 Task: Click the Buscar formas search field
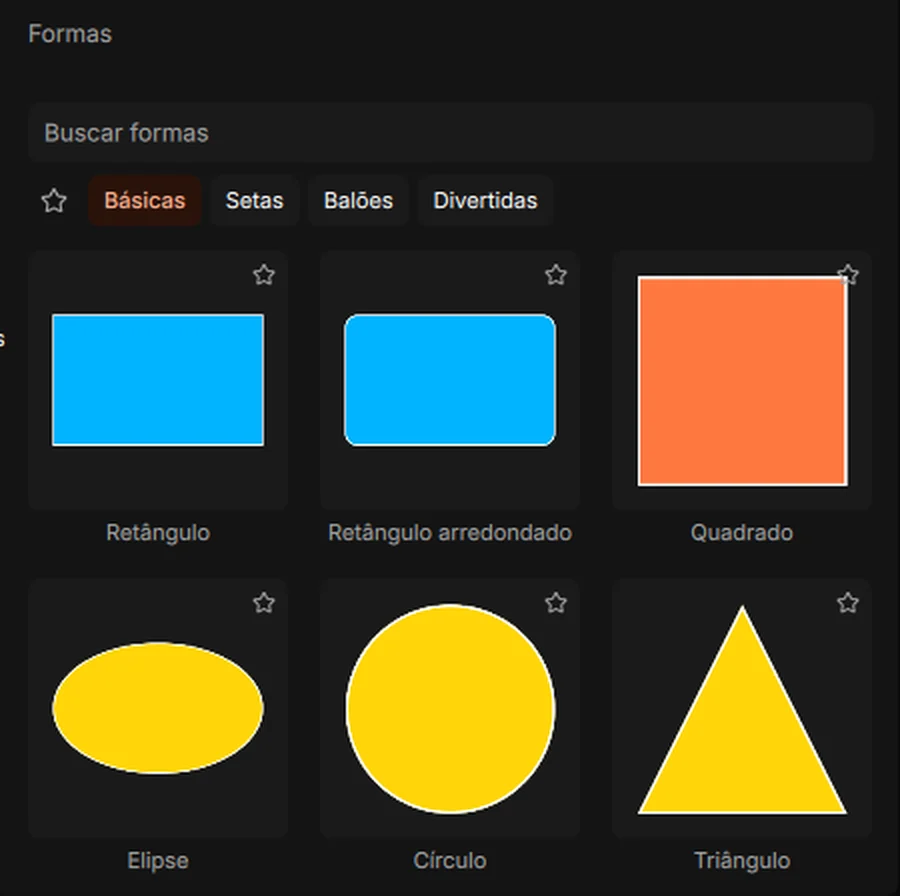451,133
